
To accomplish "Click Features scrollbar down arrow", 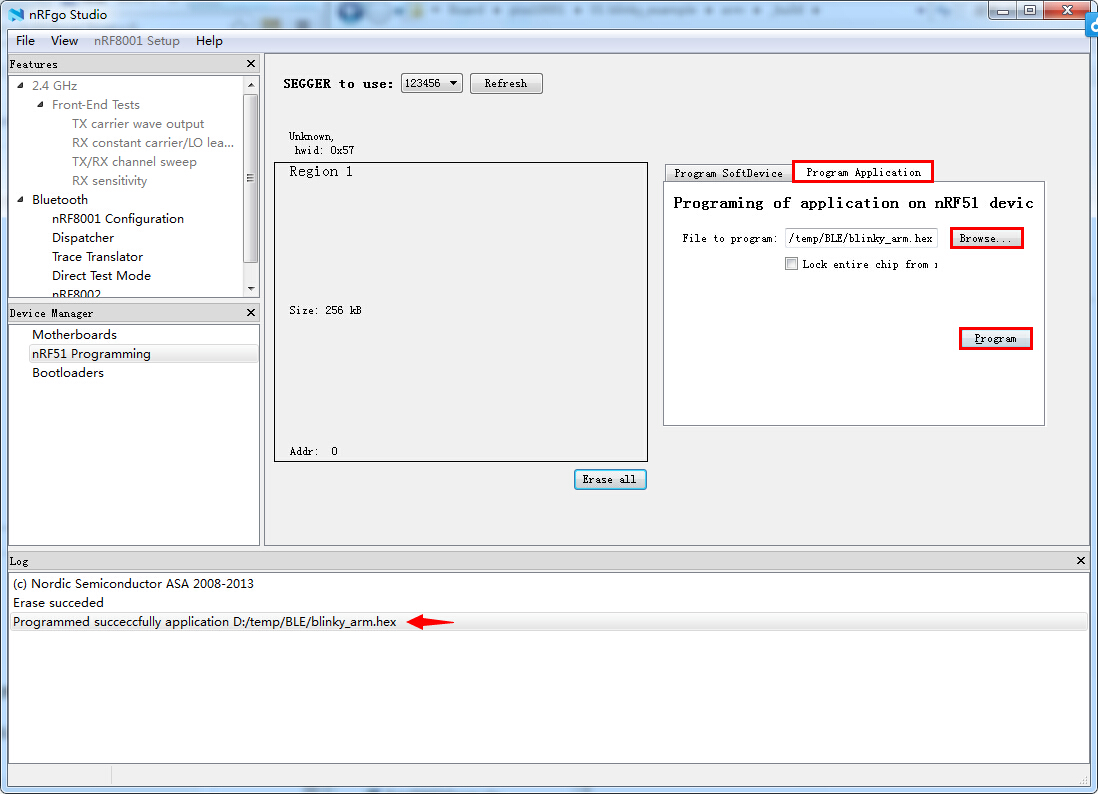I will 251,288.
